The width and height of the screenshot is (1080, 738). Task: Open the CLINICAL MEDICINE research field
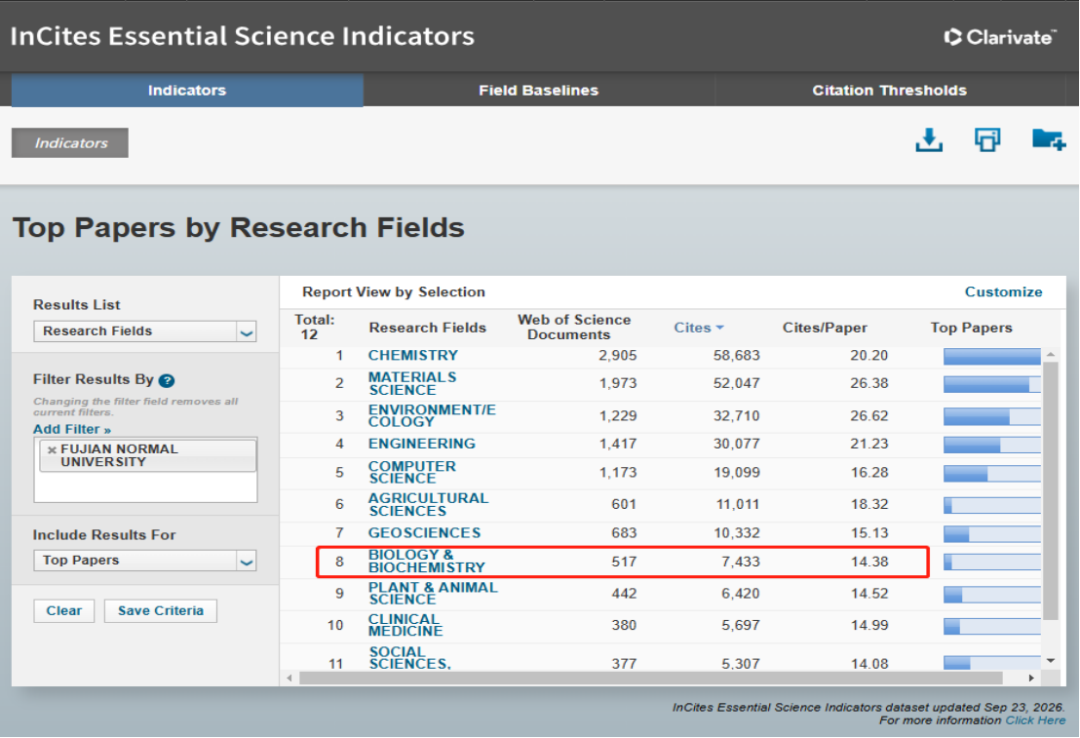(405, 625)
